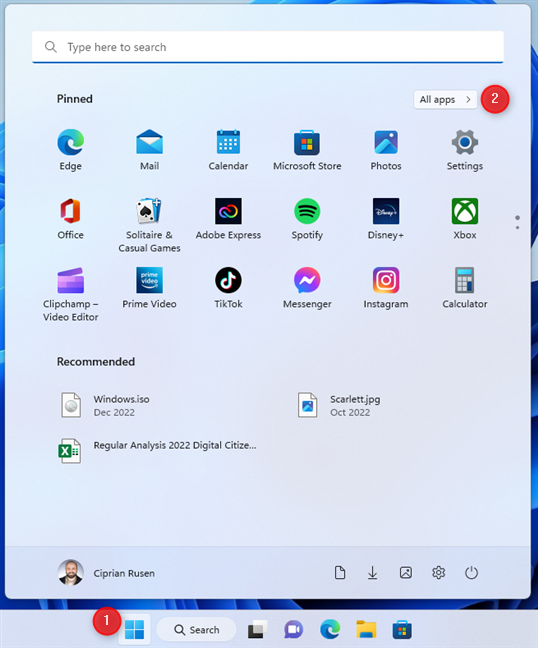The image size is (538, 648).
Task: Launch the Photos app
Action: [386, 150]
